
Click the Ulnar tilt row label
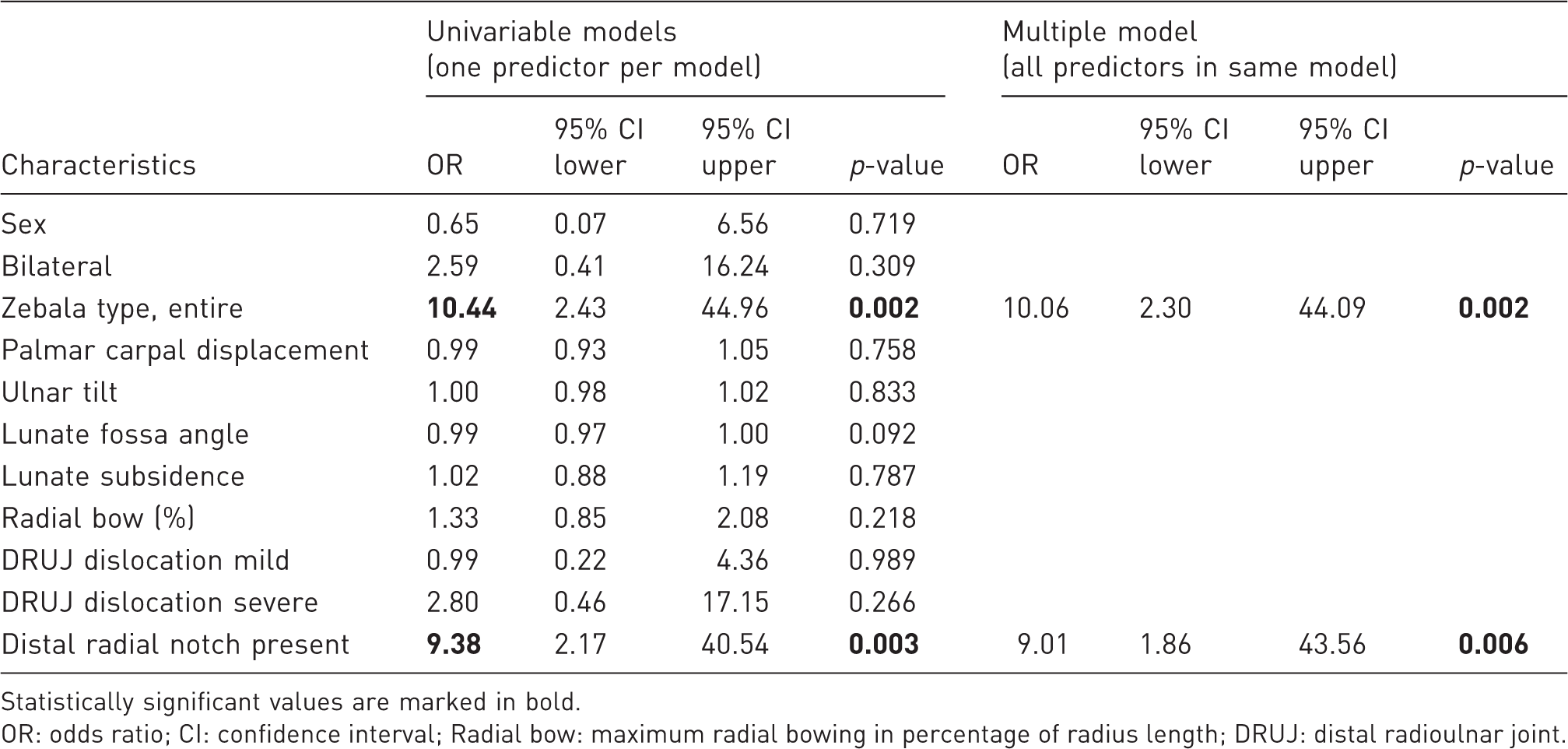59,392
